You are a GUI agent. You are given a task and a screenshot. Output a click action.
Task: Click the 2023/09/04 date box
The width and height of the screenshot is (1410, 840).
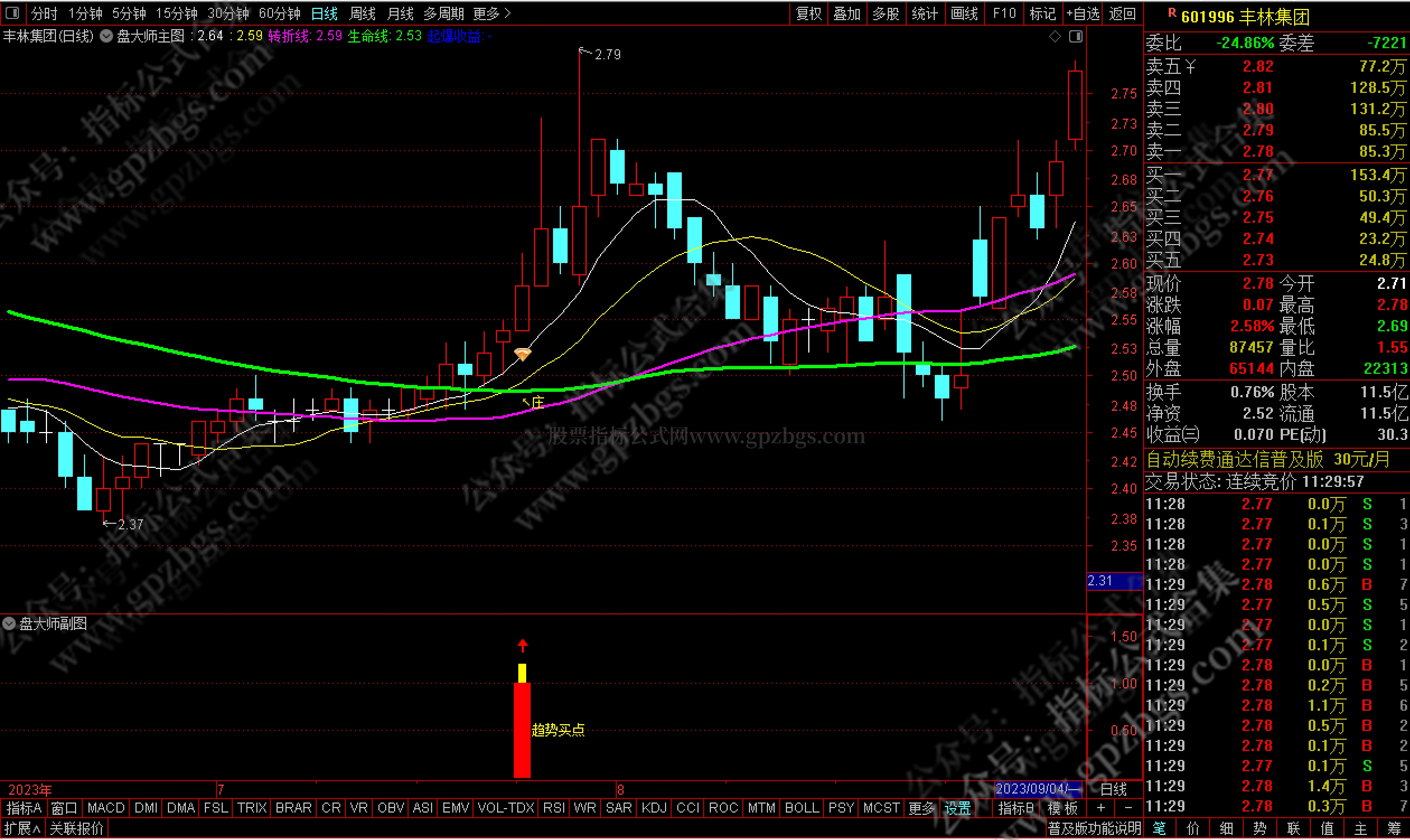(1038, 789)
